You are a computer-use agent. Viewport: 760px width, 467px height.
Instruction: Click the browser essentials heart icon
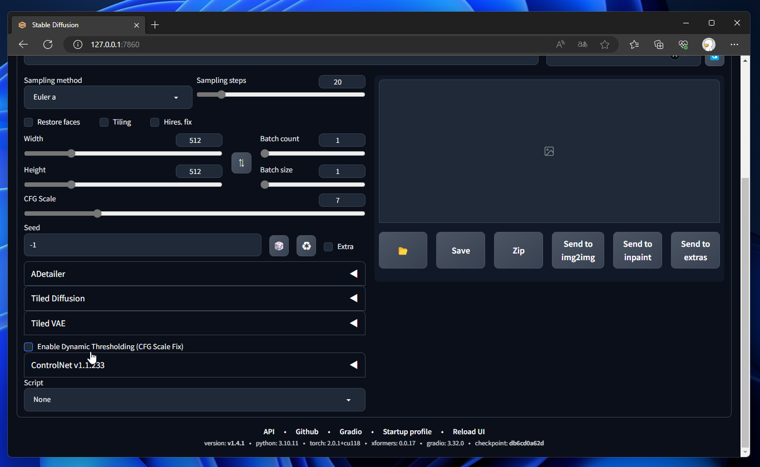click(x=683, y=45)
